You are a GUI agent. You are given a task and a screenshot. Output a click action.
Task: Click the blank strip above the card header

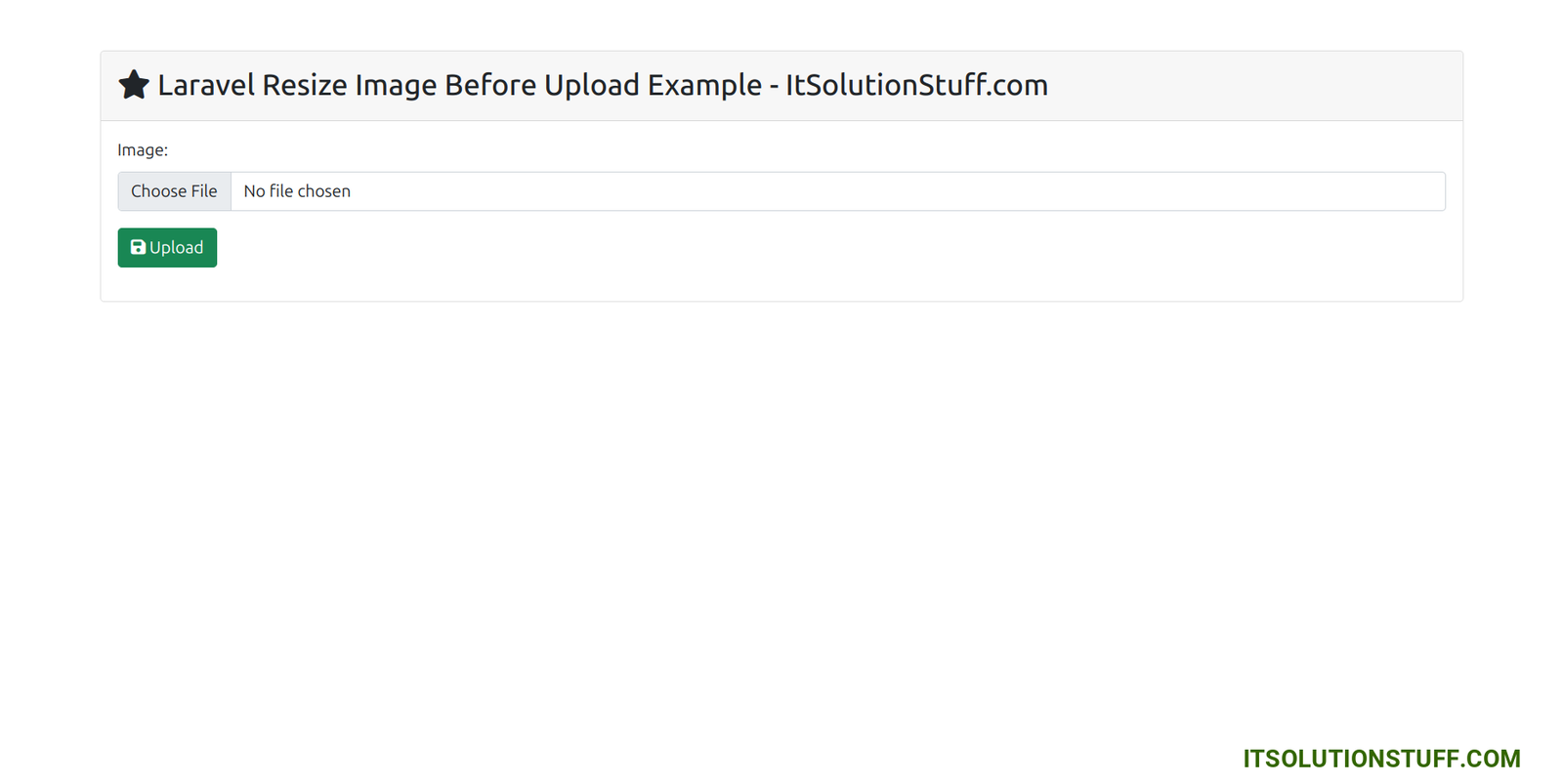[781, 24]
